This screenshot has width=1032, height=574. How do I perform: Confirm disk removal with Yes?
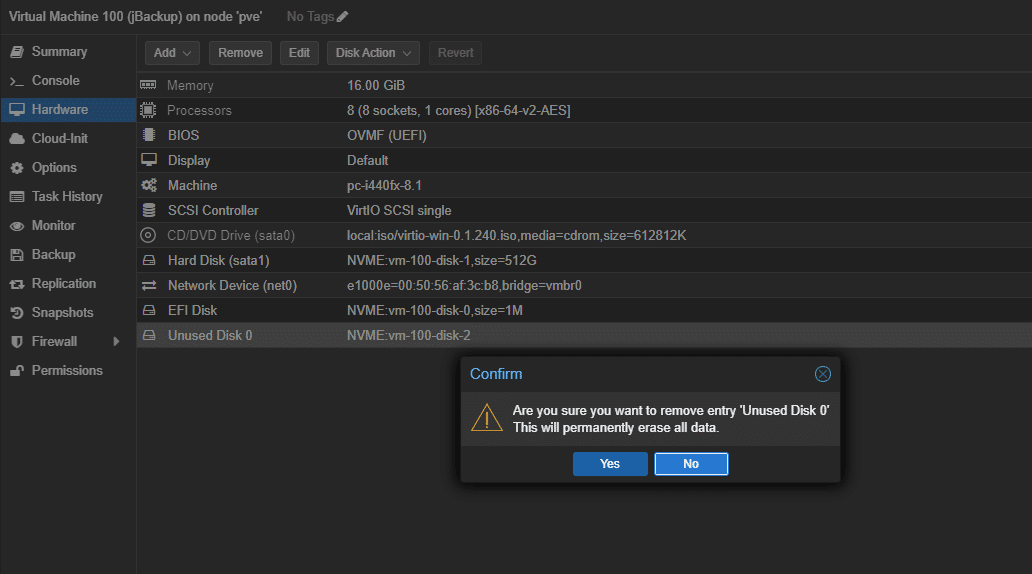tap(610, 464)
